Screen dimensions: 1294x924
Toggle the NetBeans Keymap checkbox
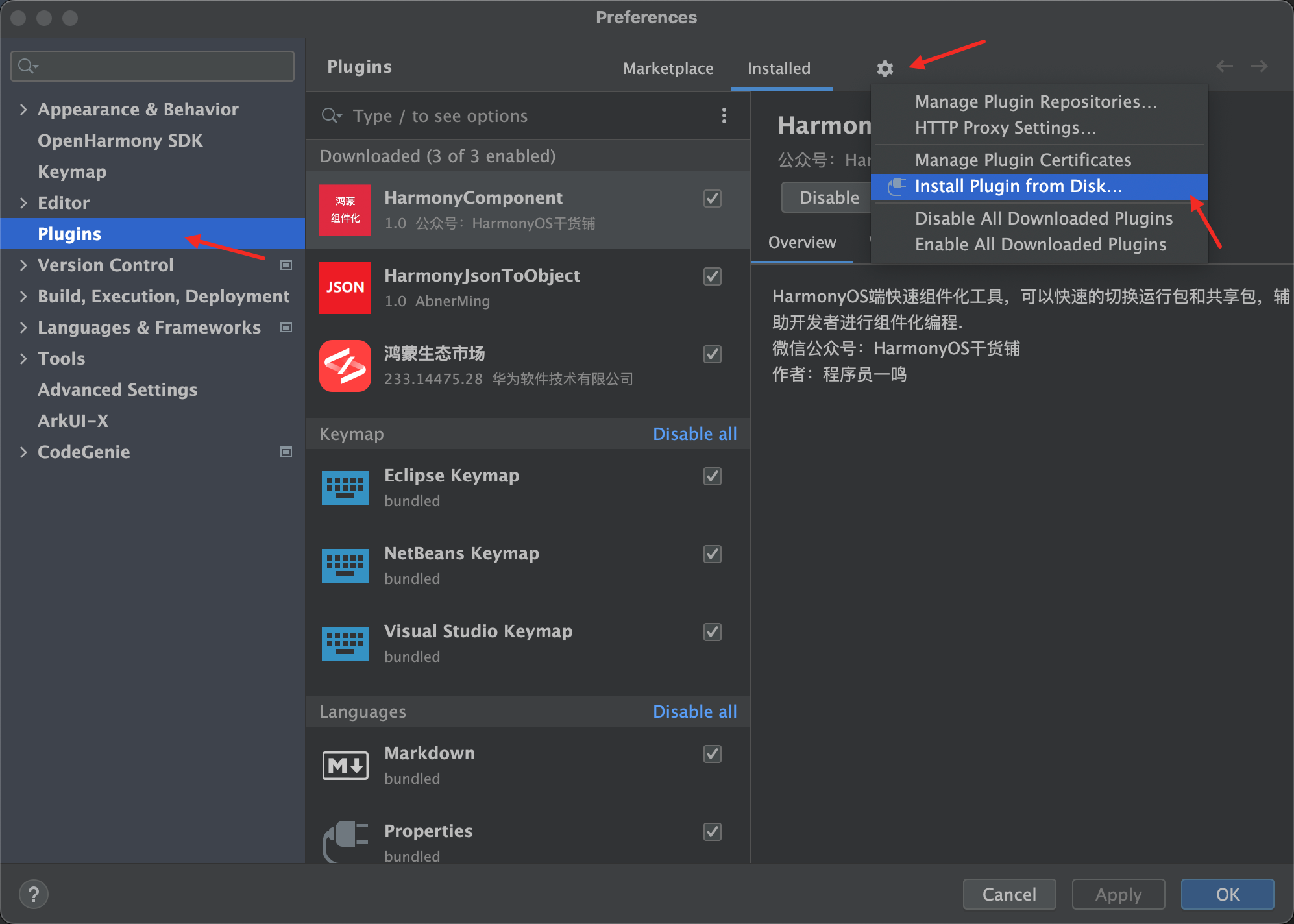712,554
